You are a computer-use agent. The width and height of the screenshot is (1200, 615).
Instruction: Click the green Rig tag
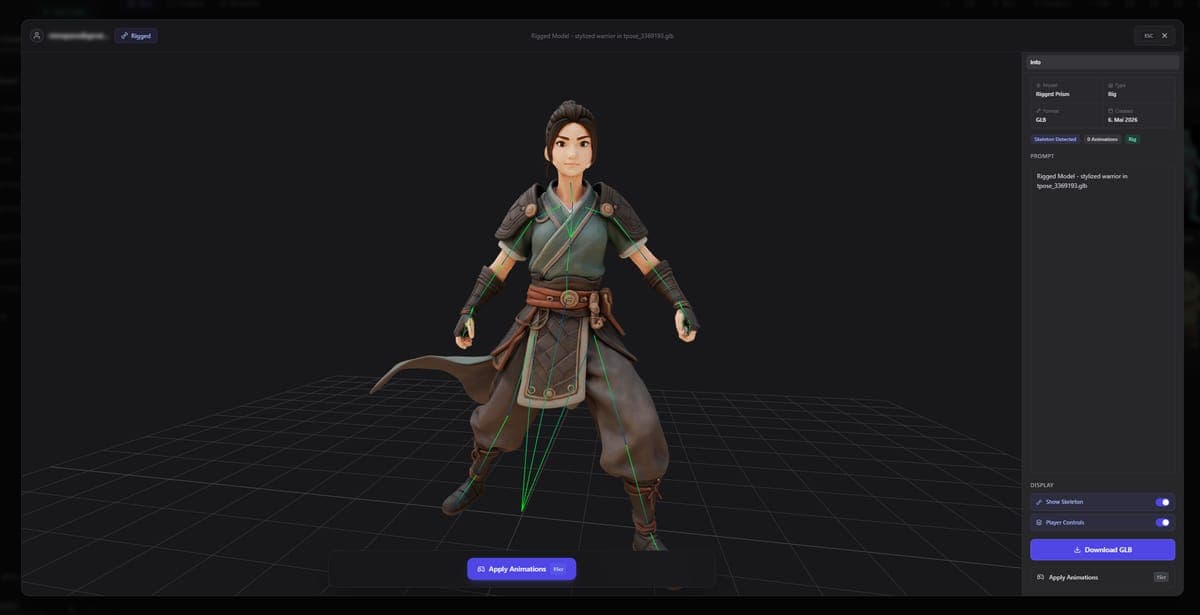(x=1133, y=139)
